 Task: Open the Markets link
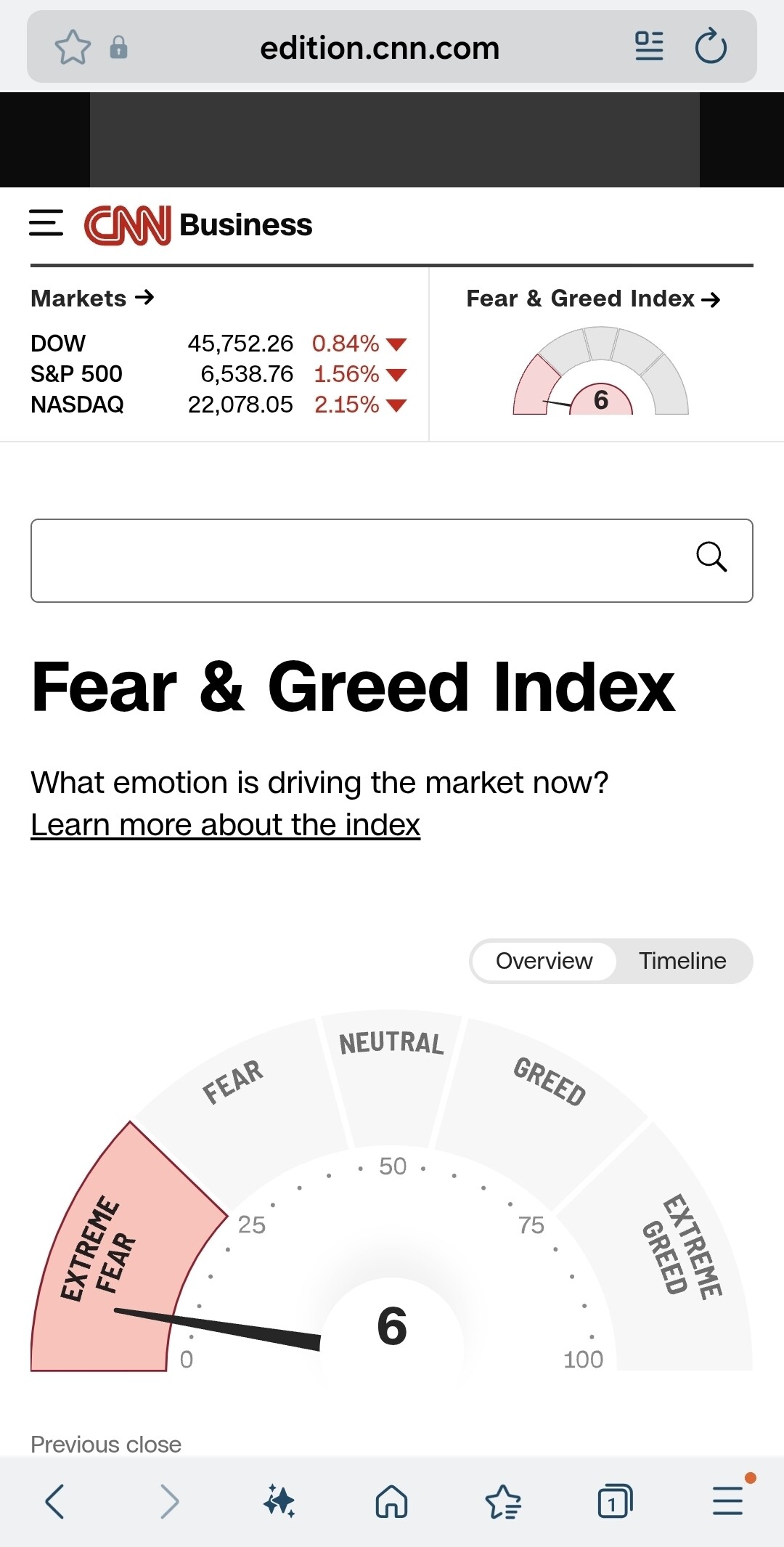(x=92, y=298)
